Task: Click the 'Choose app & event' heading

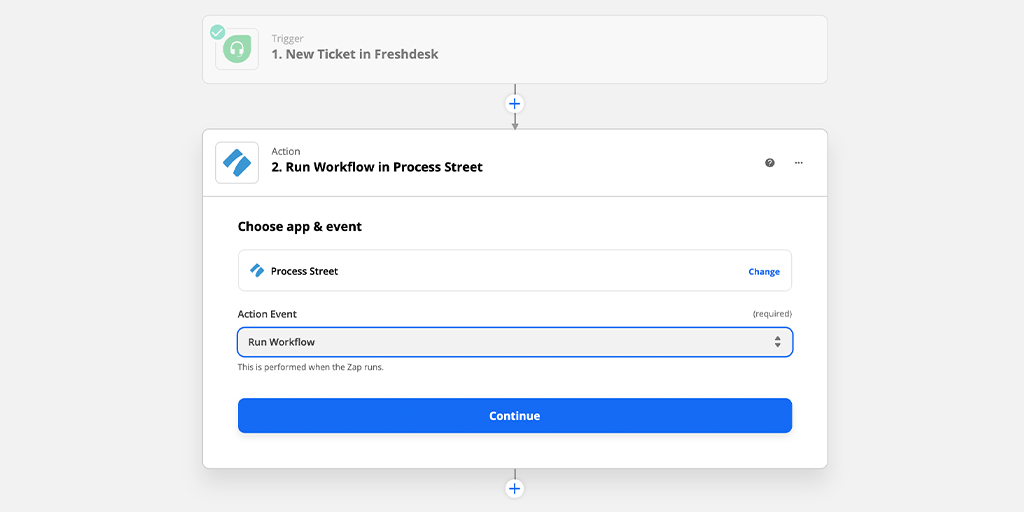Action: point(300,227)
